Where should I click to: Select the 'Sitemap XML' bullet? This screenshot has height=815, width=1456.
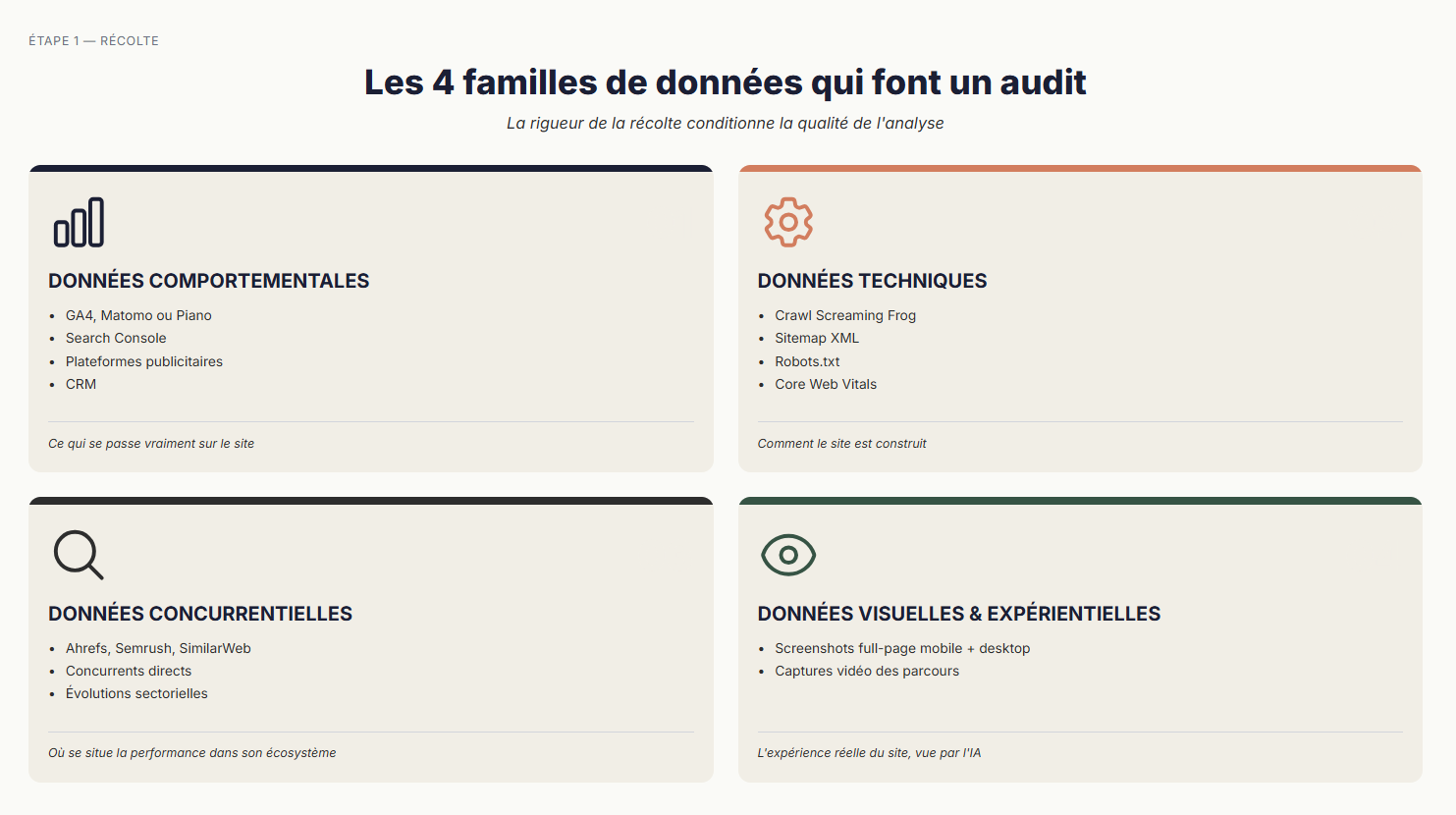(x=817, y=338)
